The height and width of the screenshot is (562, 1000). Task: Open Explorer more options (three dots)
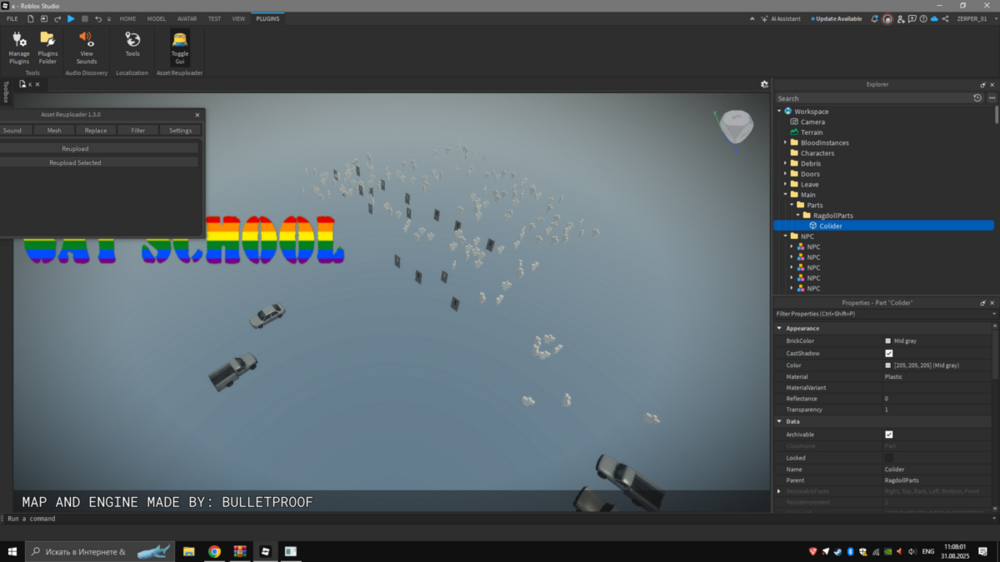[992, 98]
